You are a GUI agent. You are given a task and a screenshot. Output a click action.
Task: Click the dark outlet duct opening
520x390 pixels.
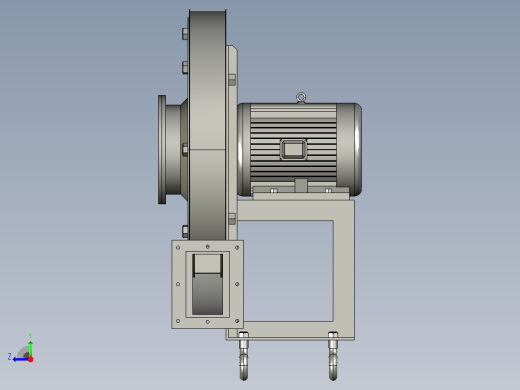[x=207, y=284]
